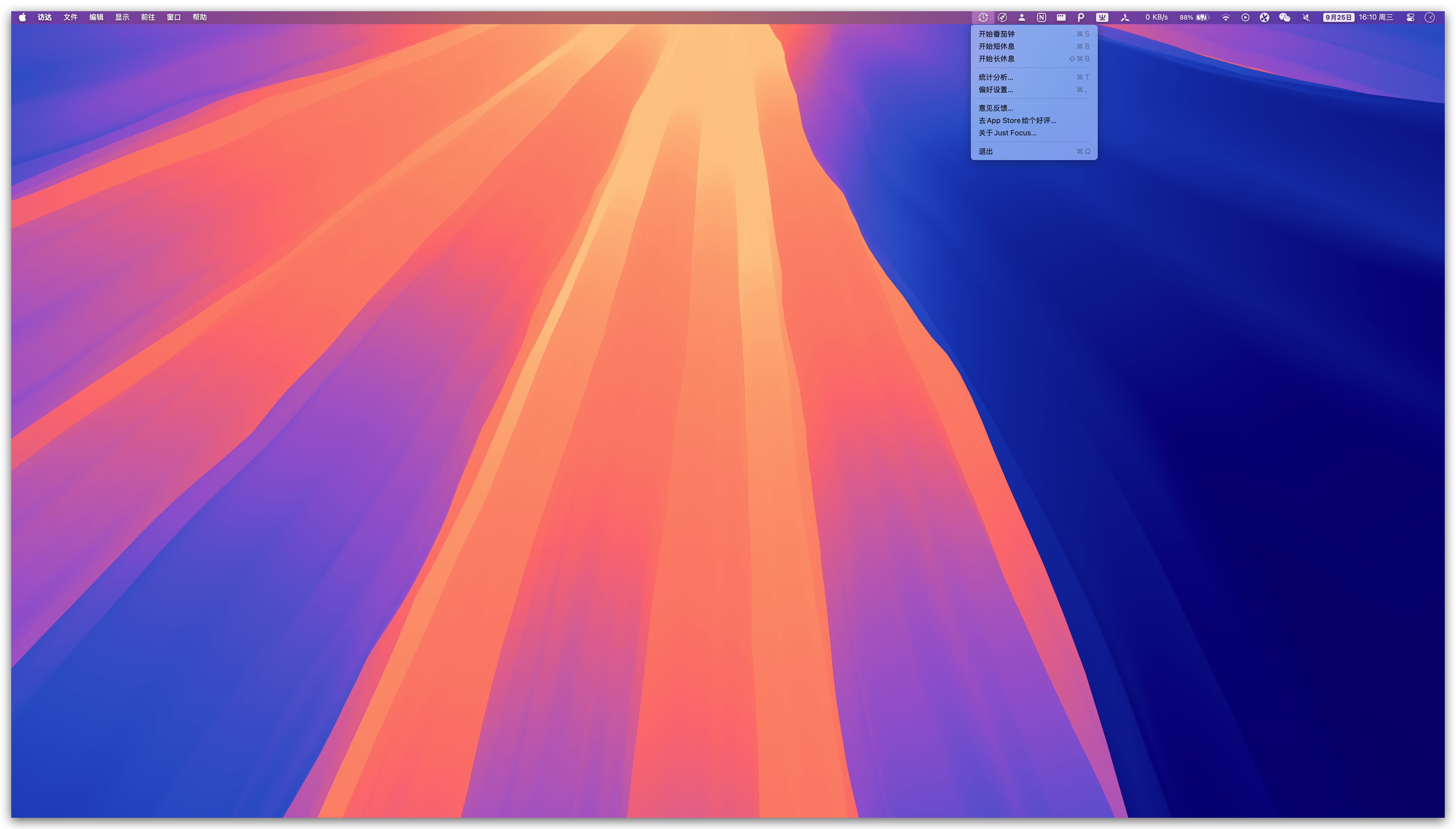Open the Apple menu

pos(22,17)
